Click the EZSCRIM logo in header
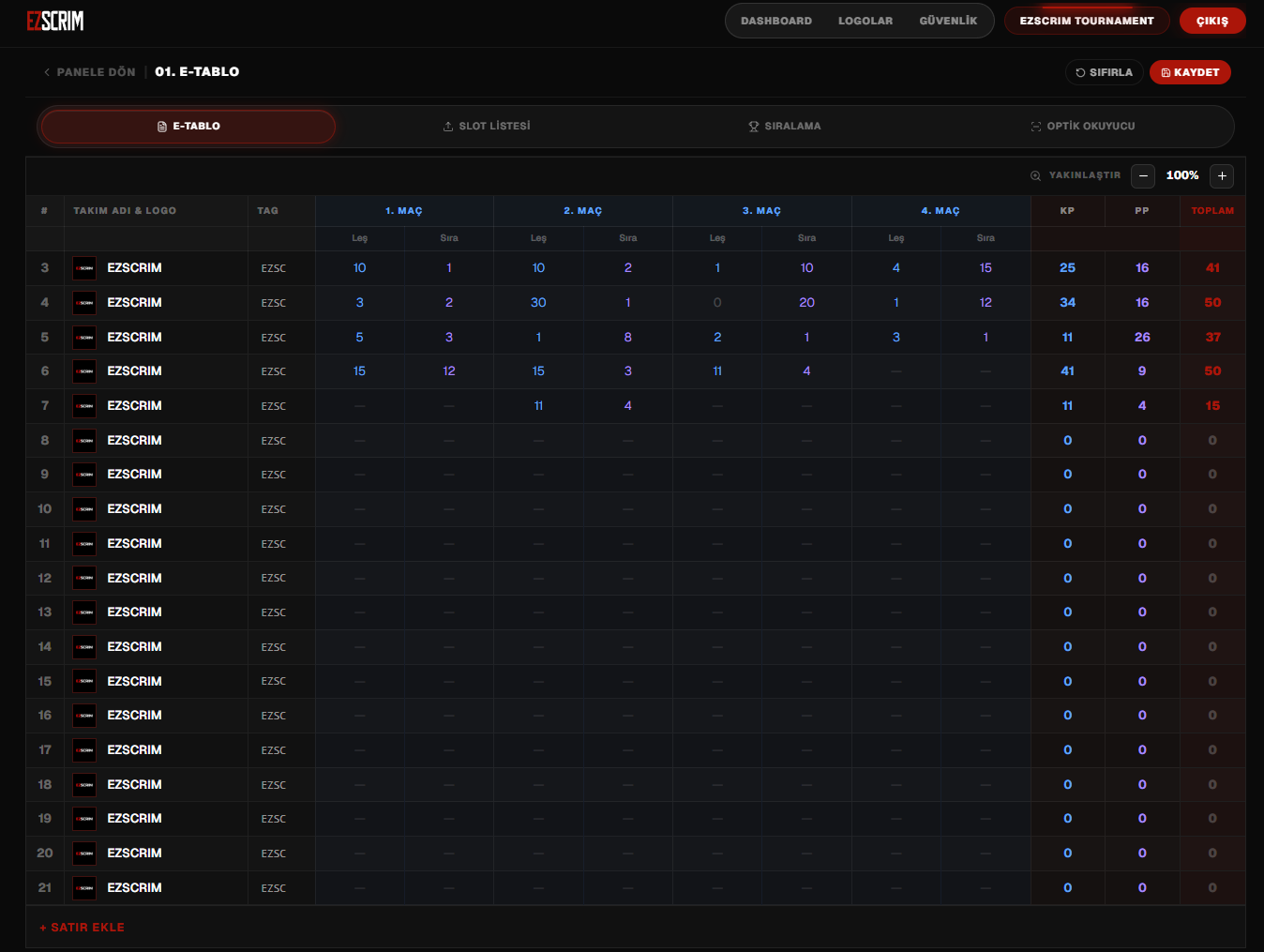The height and width of the screenshot is (952, 1264). tap(55, 21)
